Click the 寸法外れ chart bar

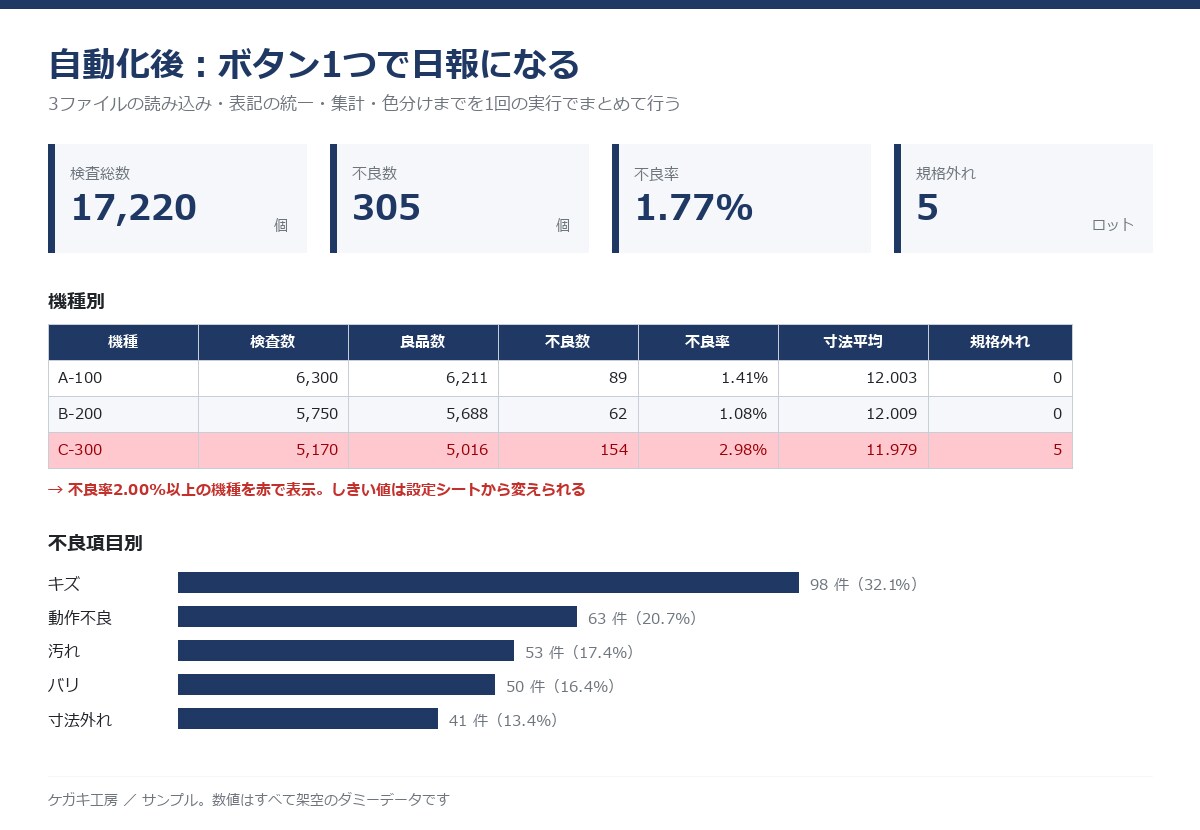[x=308, y=719]
